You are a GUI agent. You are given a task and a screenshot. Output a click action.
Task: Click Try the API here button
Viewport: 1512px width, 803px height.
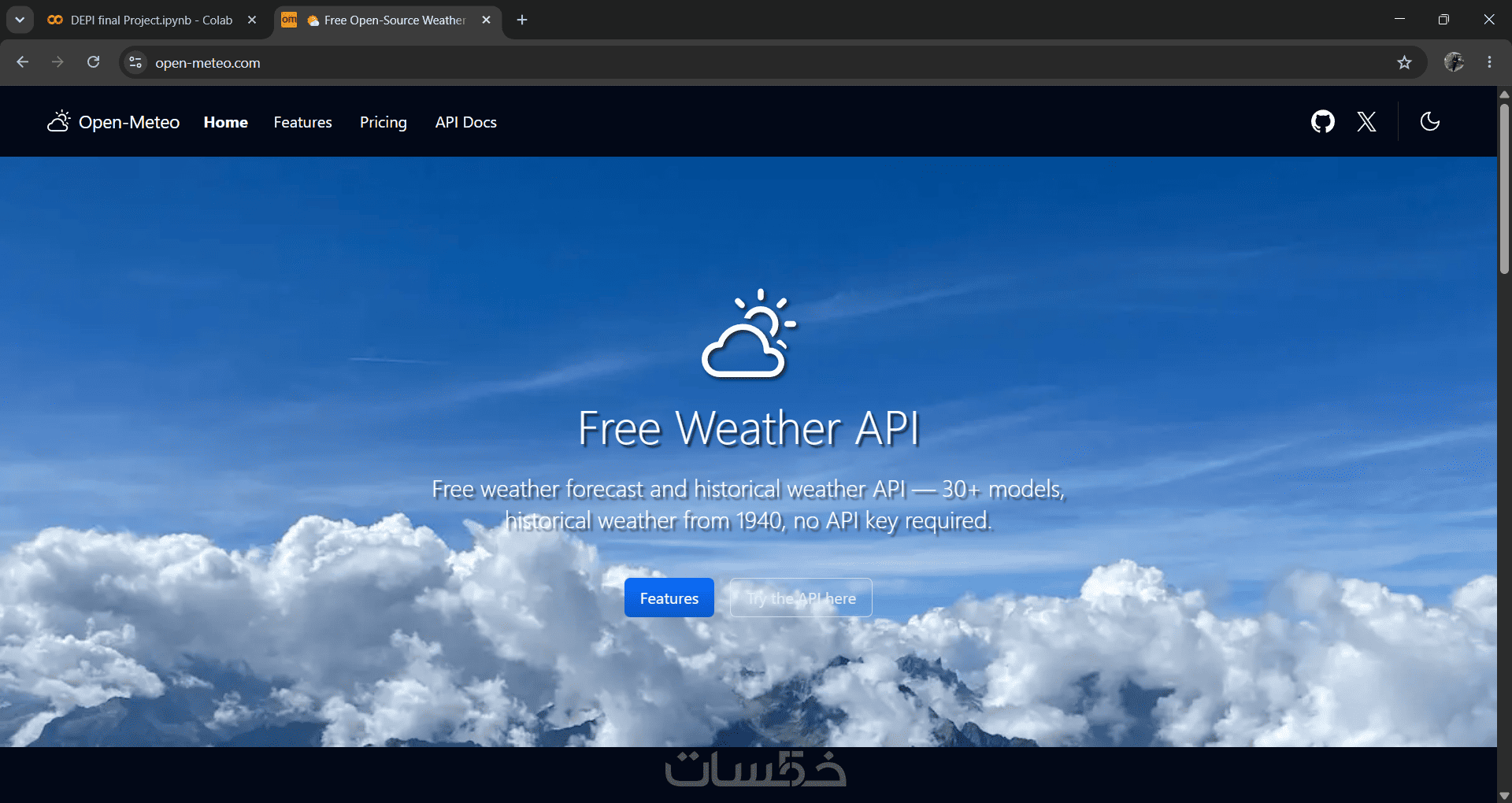[801, 598]
